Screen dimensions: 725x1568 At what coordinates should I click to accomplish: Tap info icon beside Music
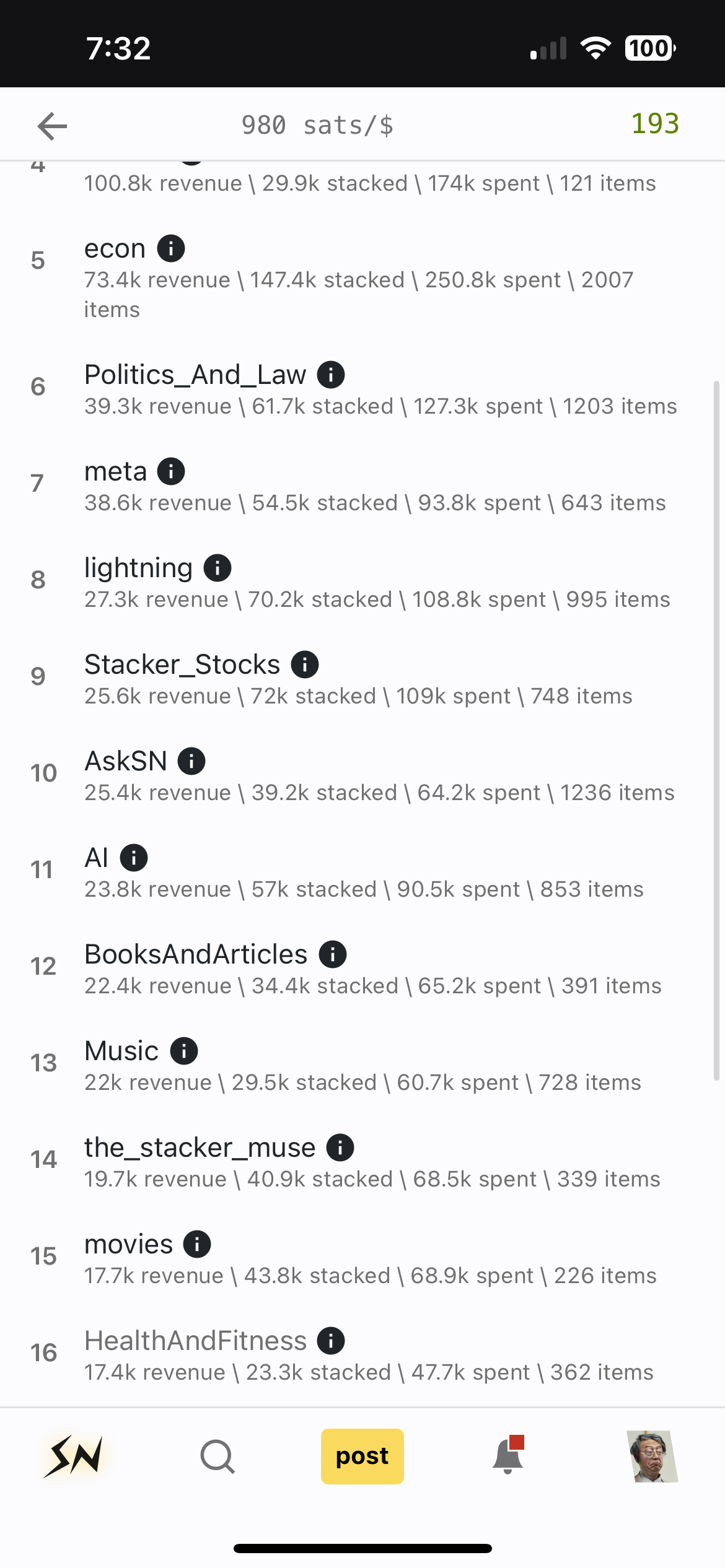(184, 1051)
